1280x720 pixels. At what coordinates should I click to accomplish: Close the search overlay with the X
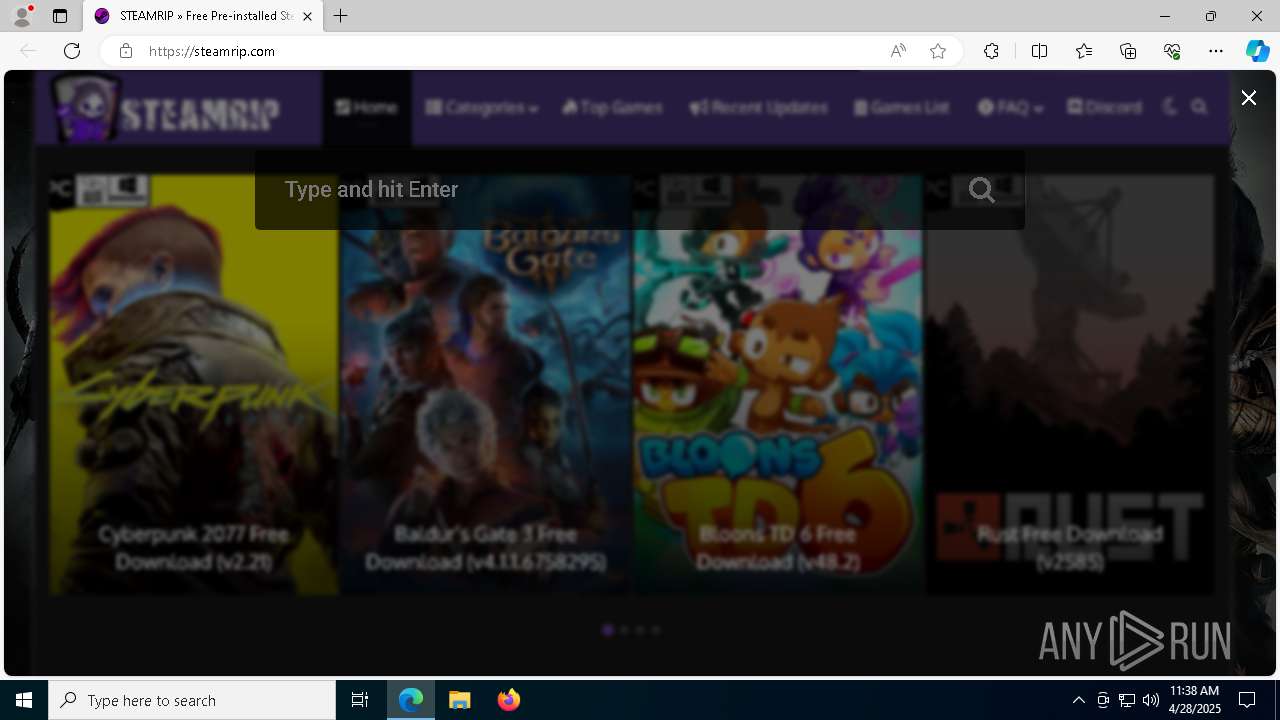pyautogui.click(x=1248, y=97)
